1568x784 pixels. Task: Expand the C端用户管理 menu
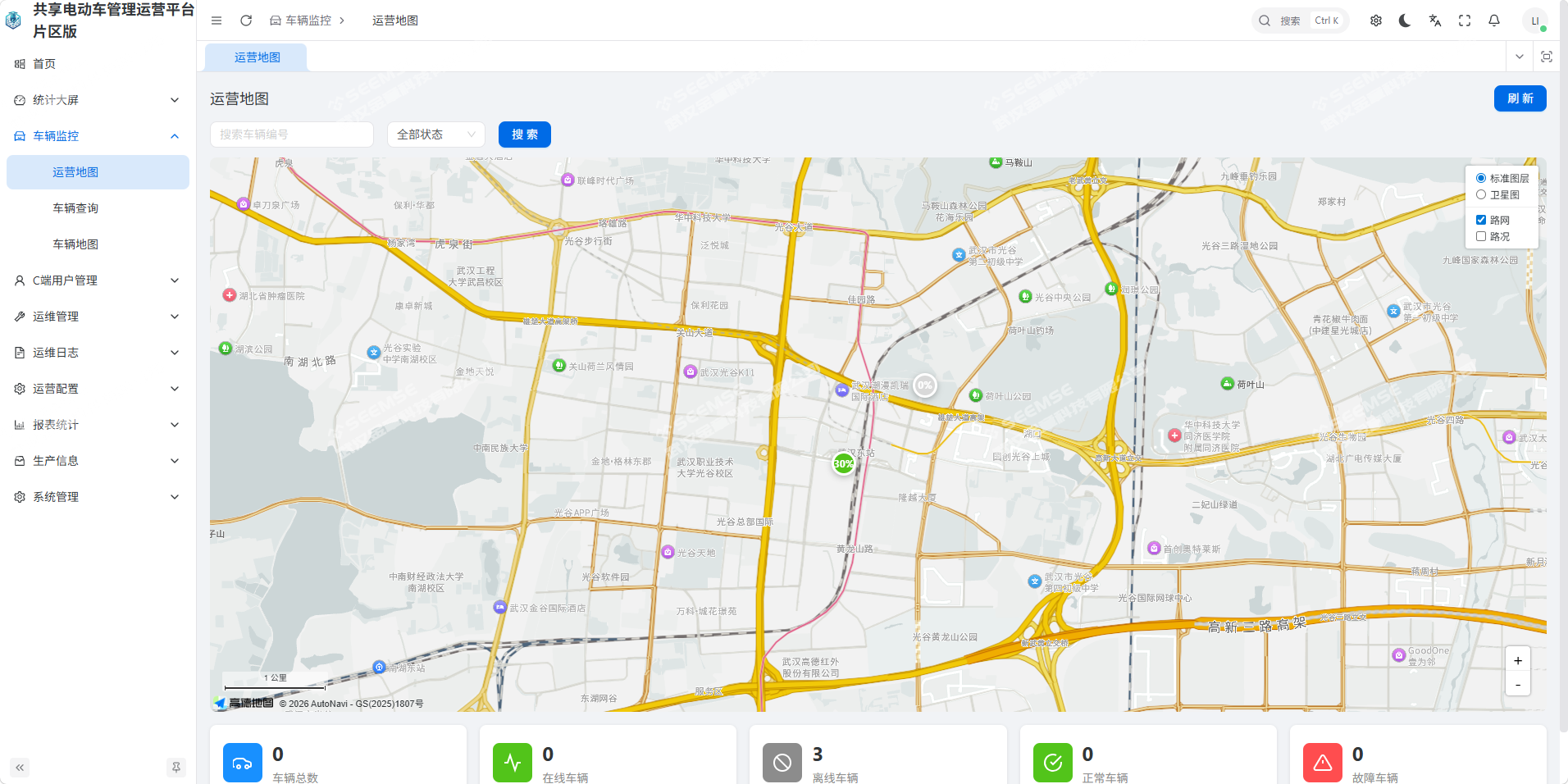click(98, 280)
